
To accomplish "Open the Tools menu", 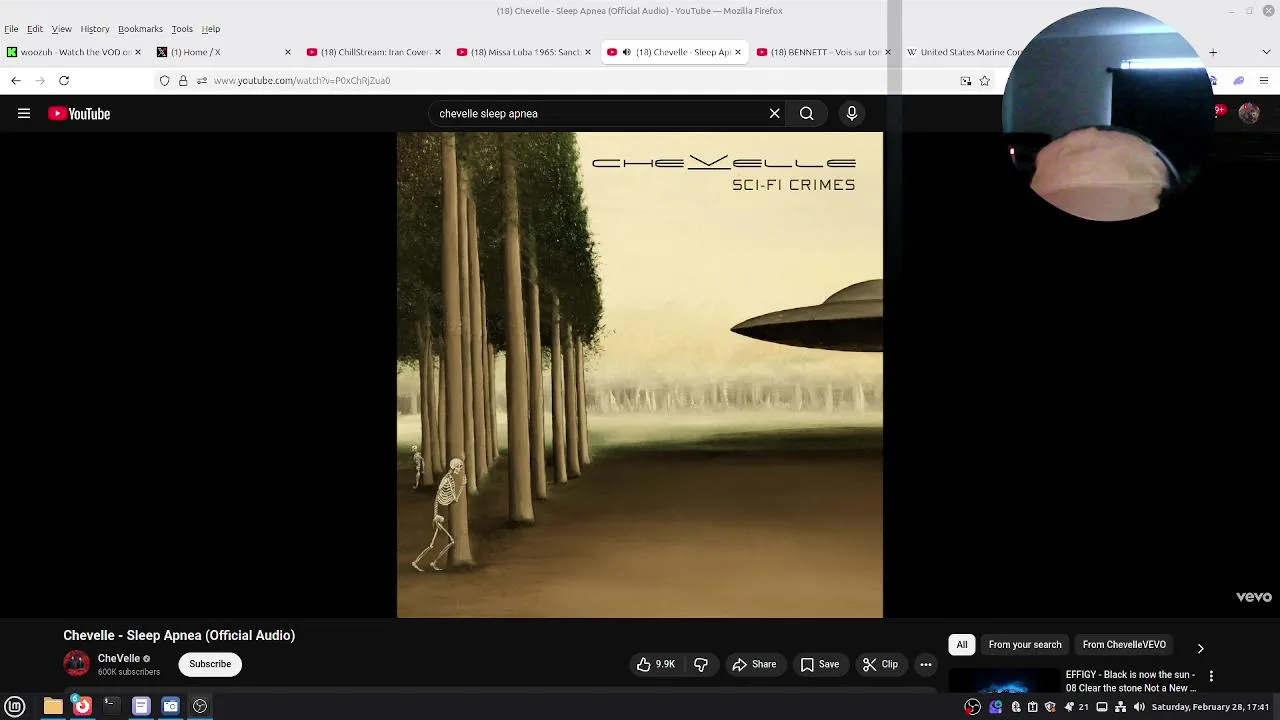I will click(x=182, y=29).
